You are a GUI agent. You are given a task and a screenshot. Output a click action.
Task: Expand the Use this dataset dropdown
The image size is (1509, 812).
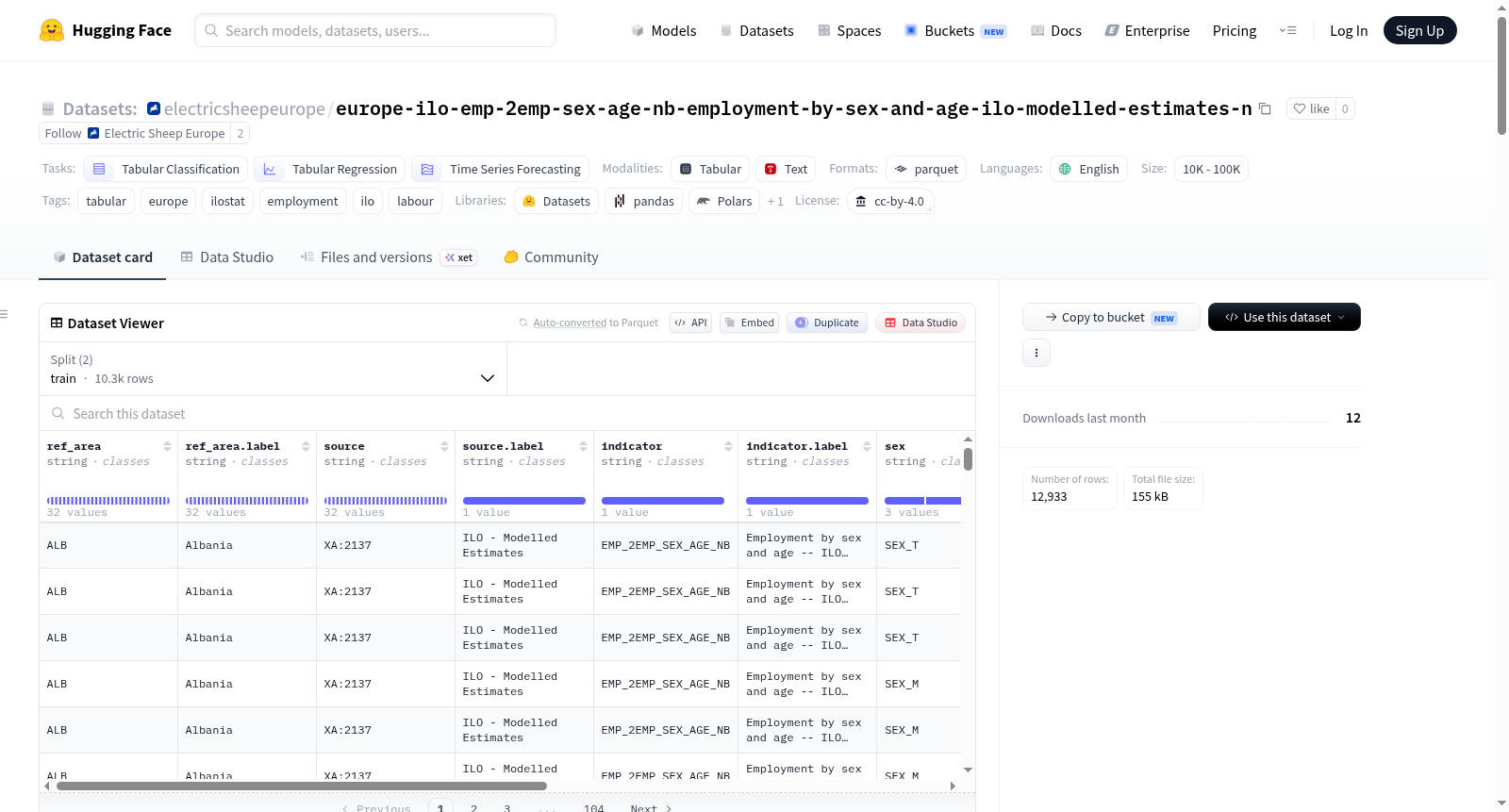coord(1285,317)
